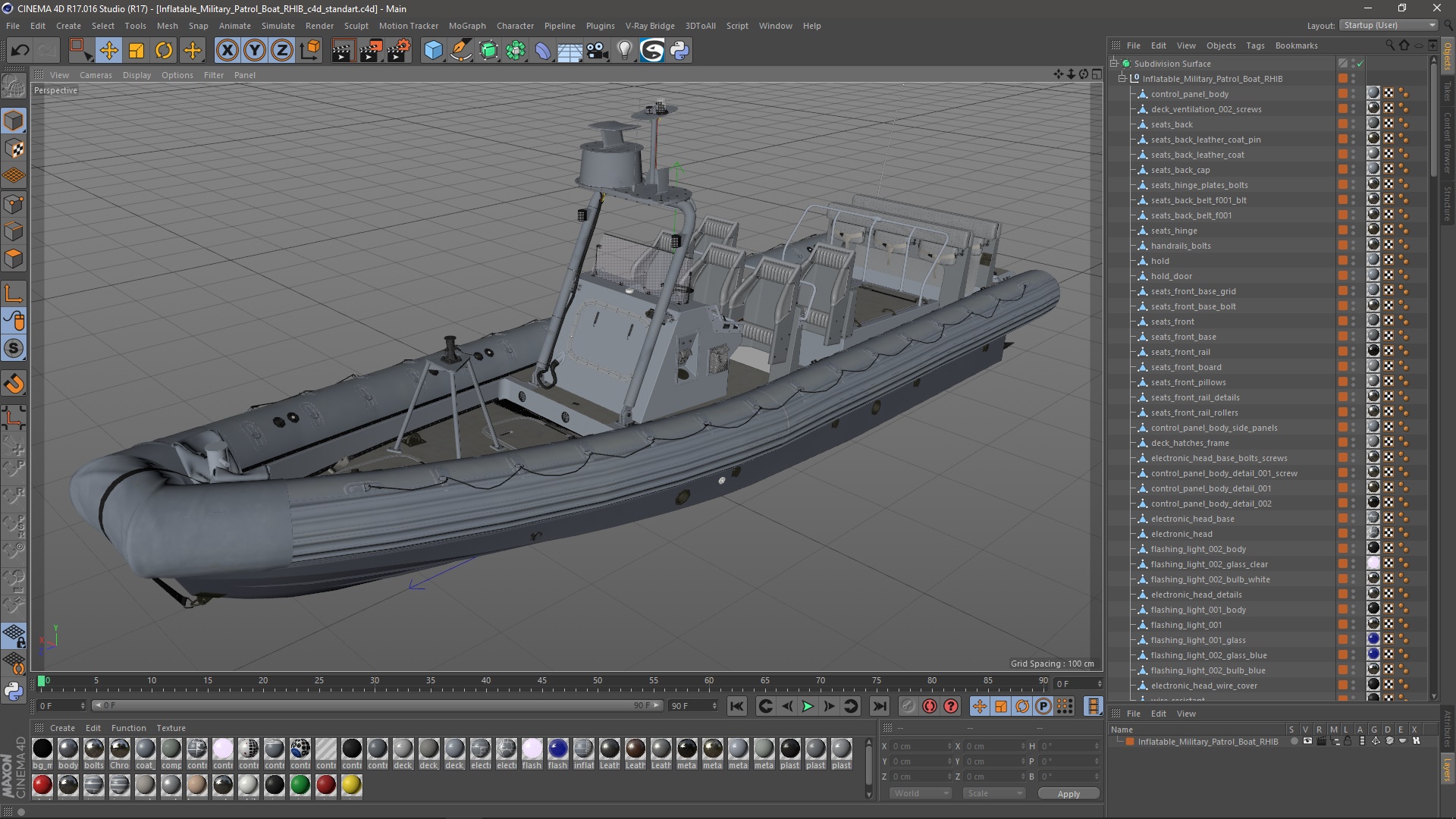Select the Rotate tool

[164, 51]
